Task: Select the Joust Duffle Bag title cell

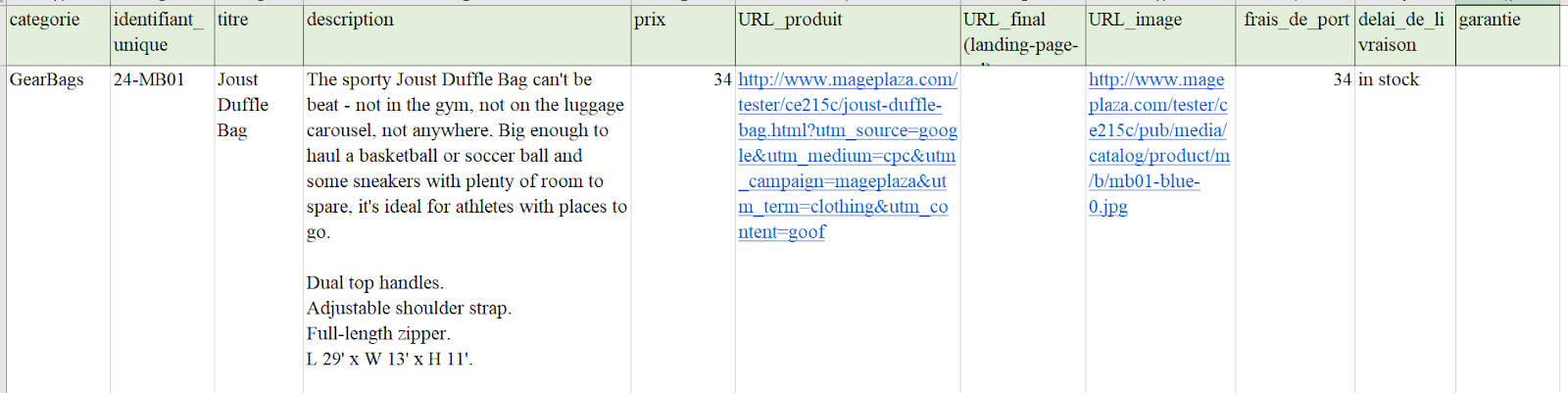Action: (x=259, y=229)
